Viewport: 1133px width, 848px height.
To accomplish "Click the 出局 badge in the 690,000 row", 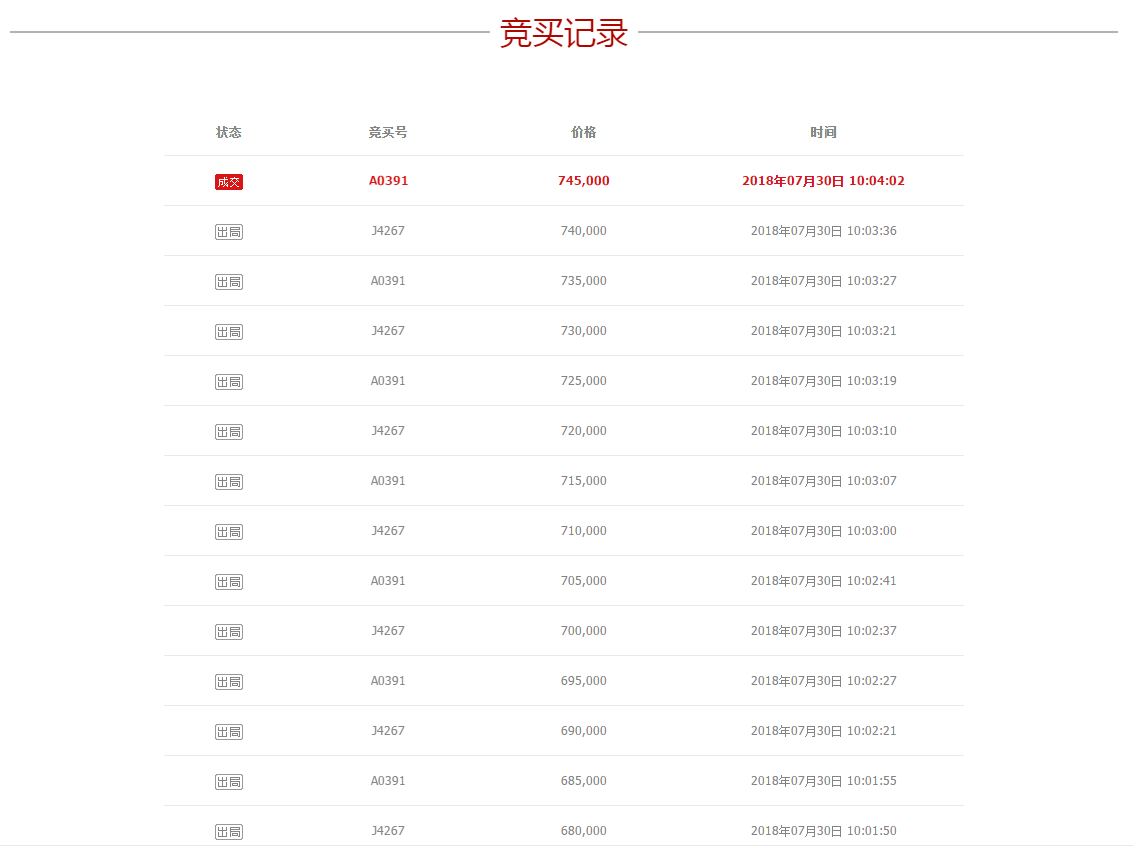I will [228, 732].
